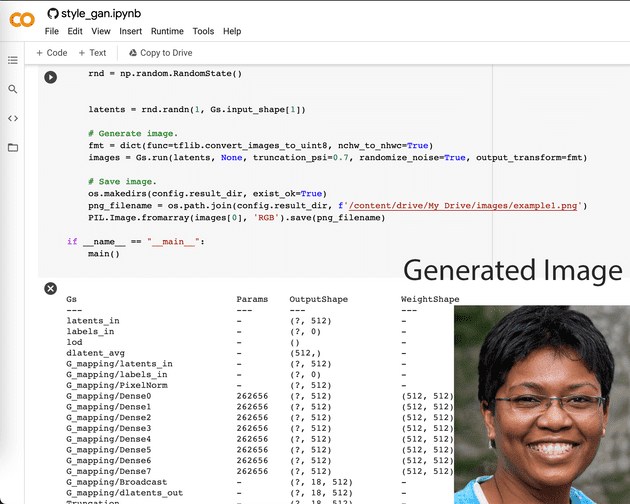Open the table of contents sidebar icon
This screenshot has width=630, height=504.
[x=13, y=60]
